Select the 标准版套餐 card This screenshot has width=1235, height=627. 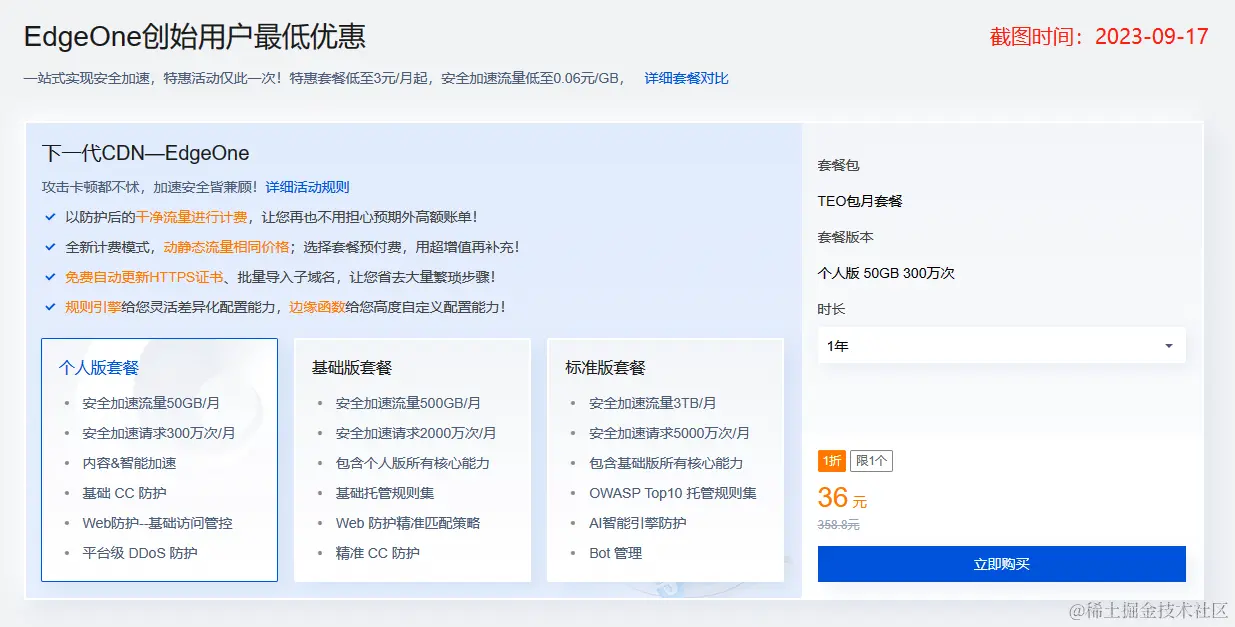[665, 460]
